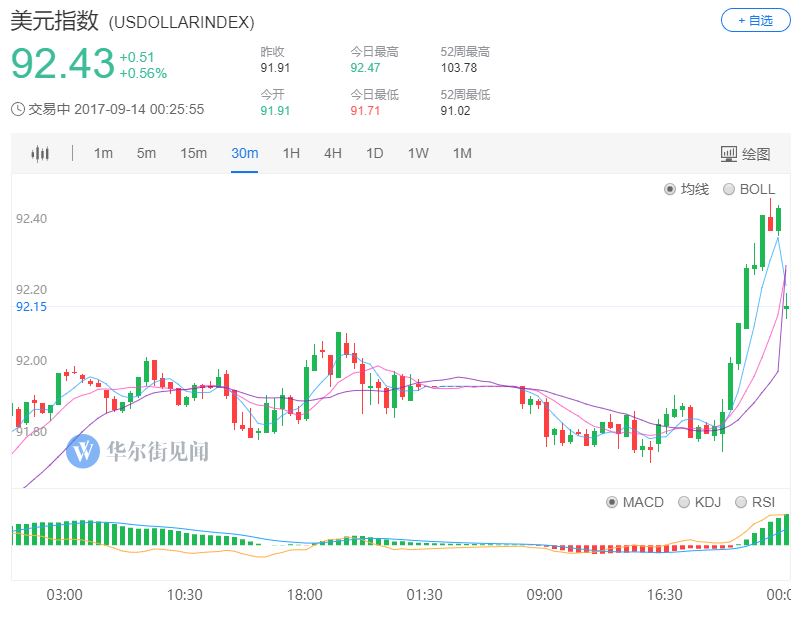805x617 pixels.
Task: Click the 自选 watchlist button
Action: (x=755, y=18)
